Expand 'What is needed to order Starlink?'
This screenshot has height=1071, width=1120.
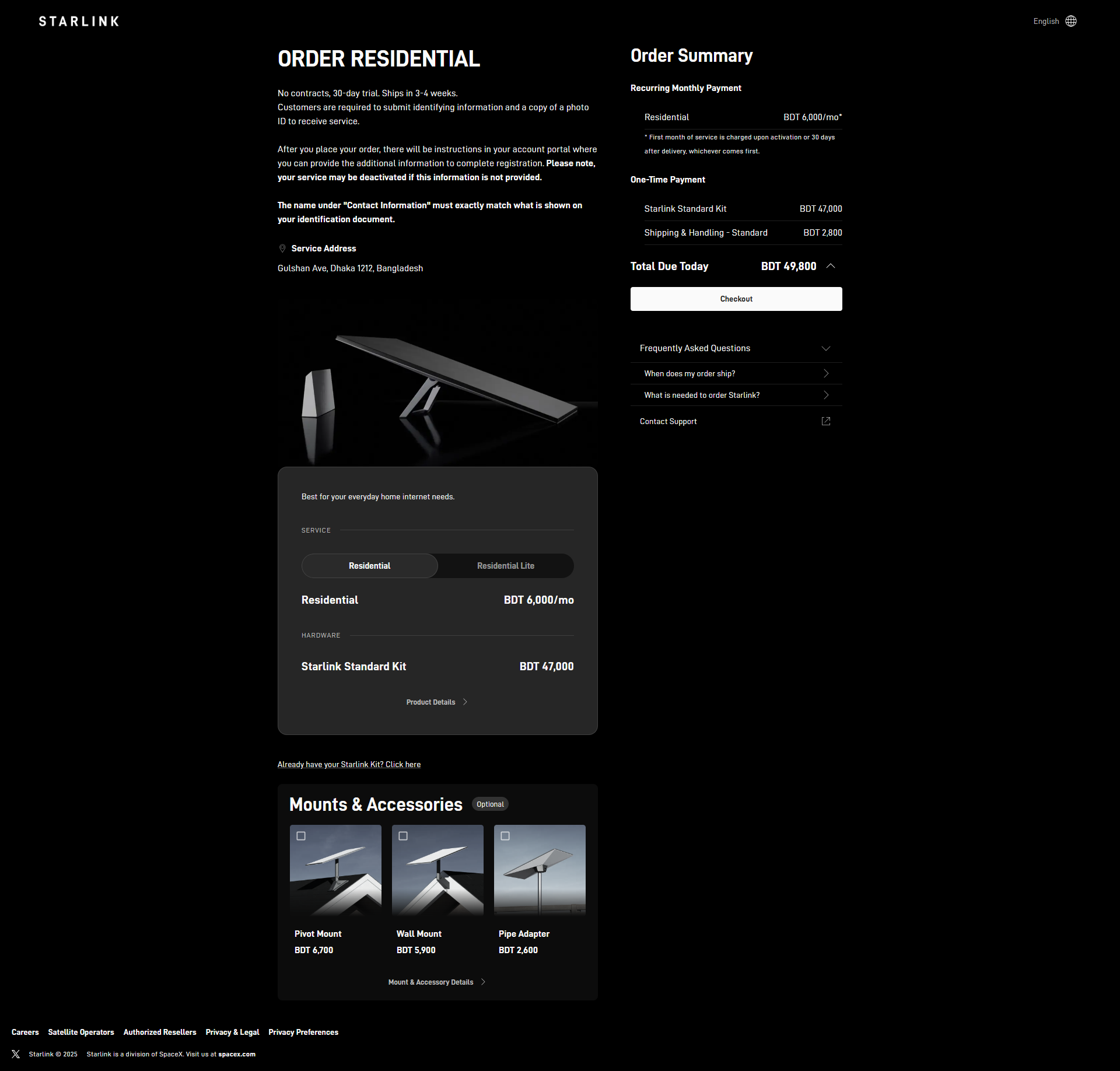click(x=826, y=395)
